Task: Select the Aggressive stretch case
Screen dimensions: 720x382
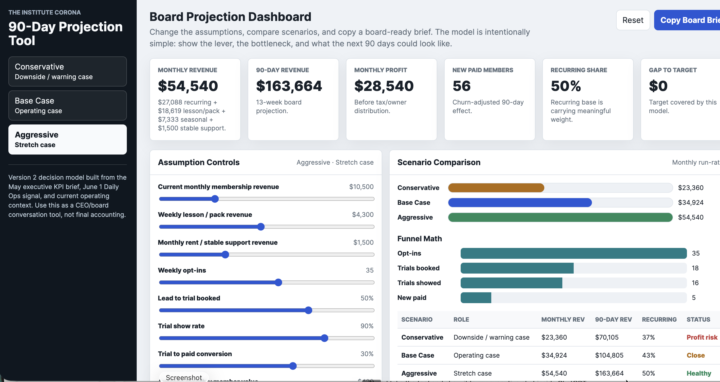Action: (68, 139)
